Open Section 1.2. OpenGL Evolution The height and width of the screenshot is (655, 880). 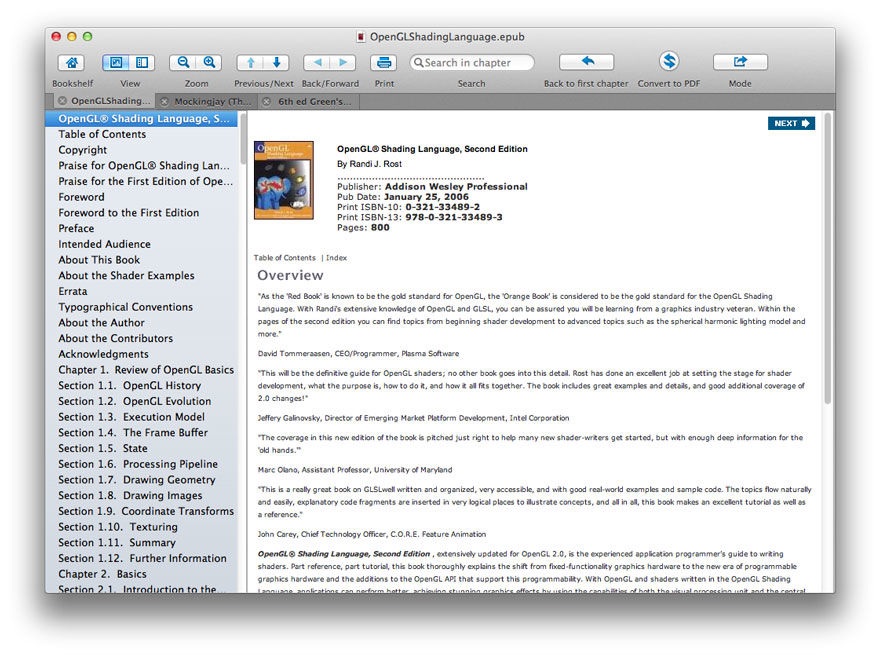(x=141, y=401)
